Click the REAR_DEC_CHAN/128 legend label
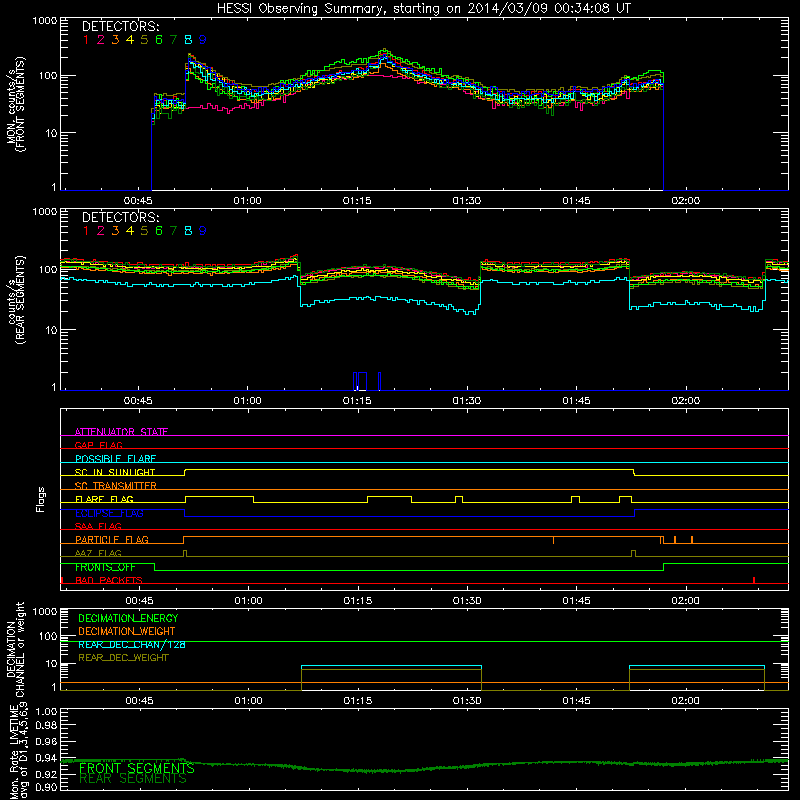 coord(132,644)
